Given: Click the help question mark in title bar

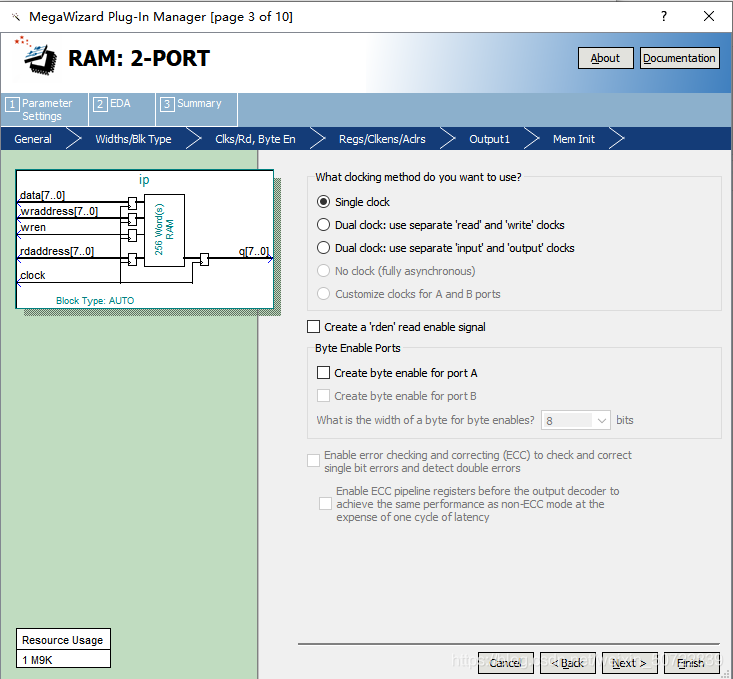Looking at the screenshot, I should 664,16.
